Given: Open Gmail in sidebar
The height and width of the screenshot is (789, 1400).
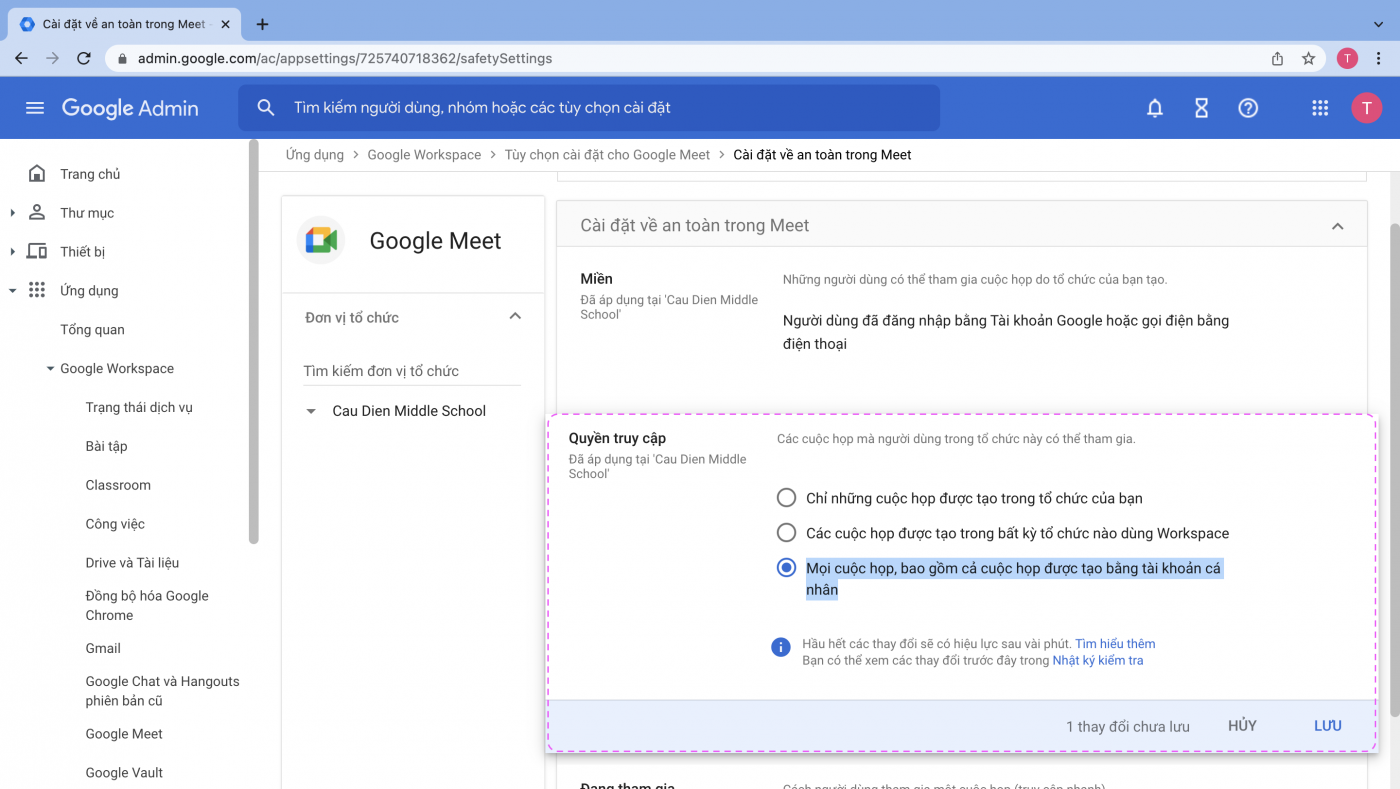Looking at the screenshot, I should (103, 648).
